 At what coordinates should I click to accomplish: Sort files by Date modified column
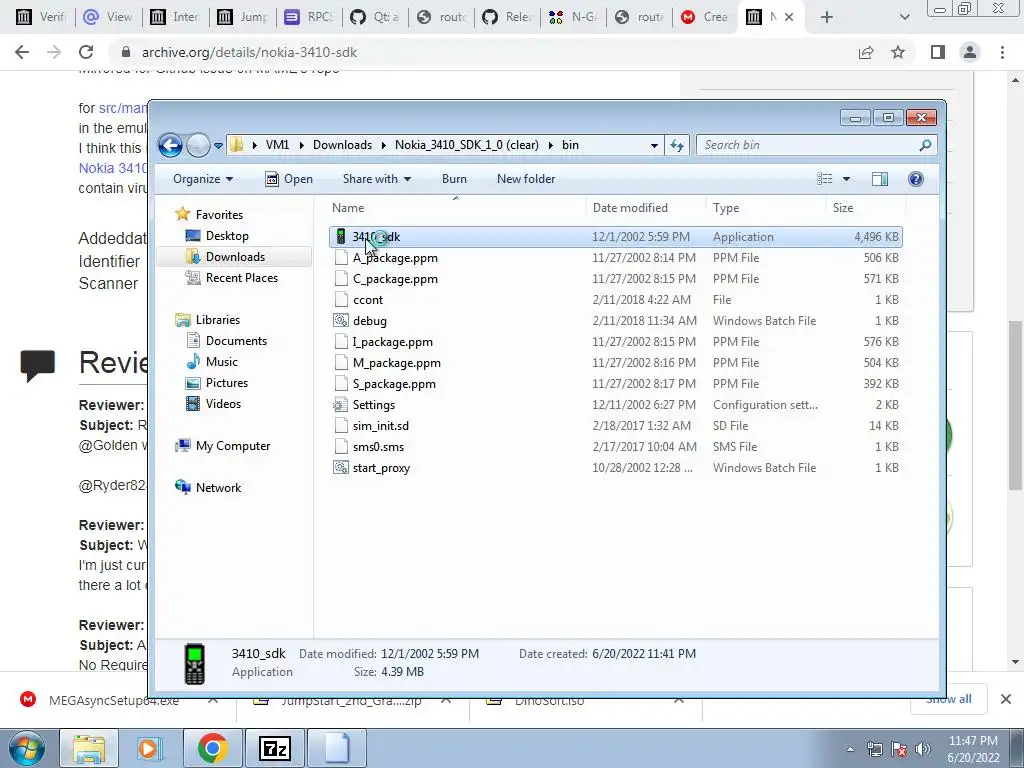click(630, 208)
